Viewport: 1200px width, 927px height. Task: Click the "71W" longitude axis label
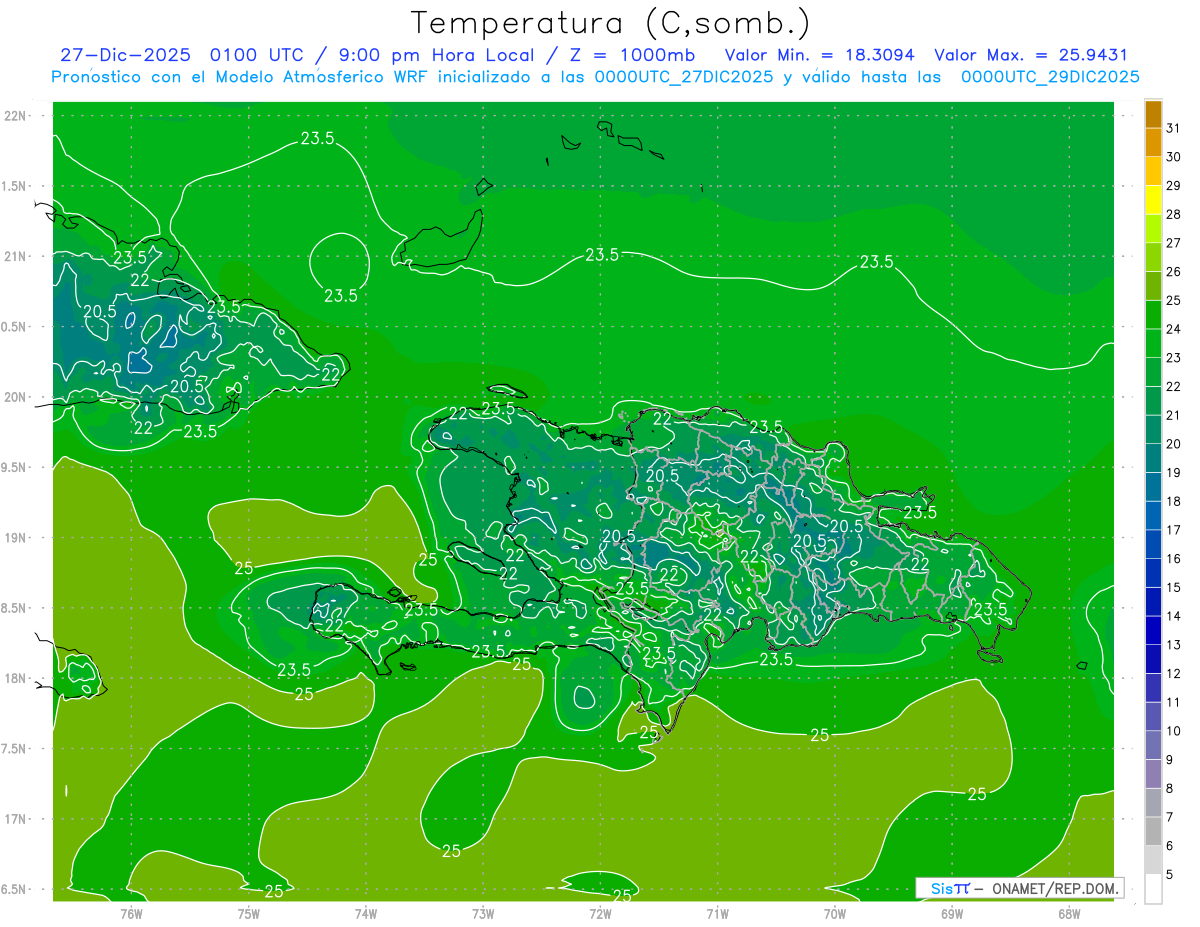click(x=717, y=914)
